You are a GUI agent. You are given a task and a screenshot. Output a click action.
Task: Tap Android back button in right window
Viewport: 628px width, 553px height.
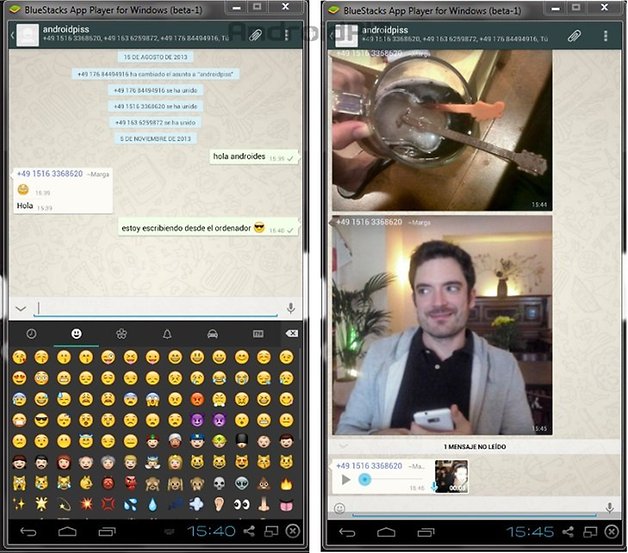[x=347, y=532]
